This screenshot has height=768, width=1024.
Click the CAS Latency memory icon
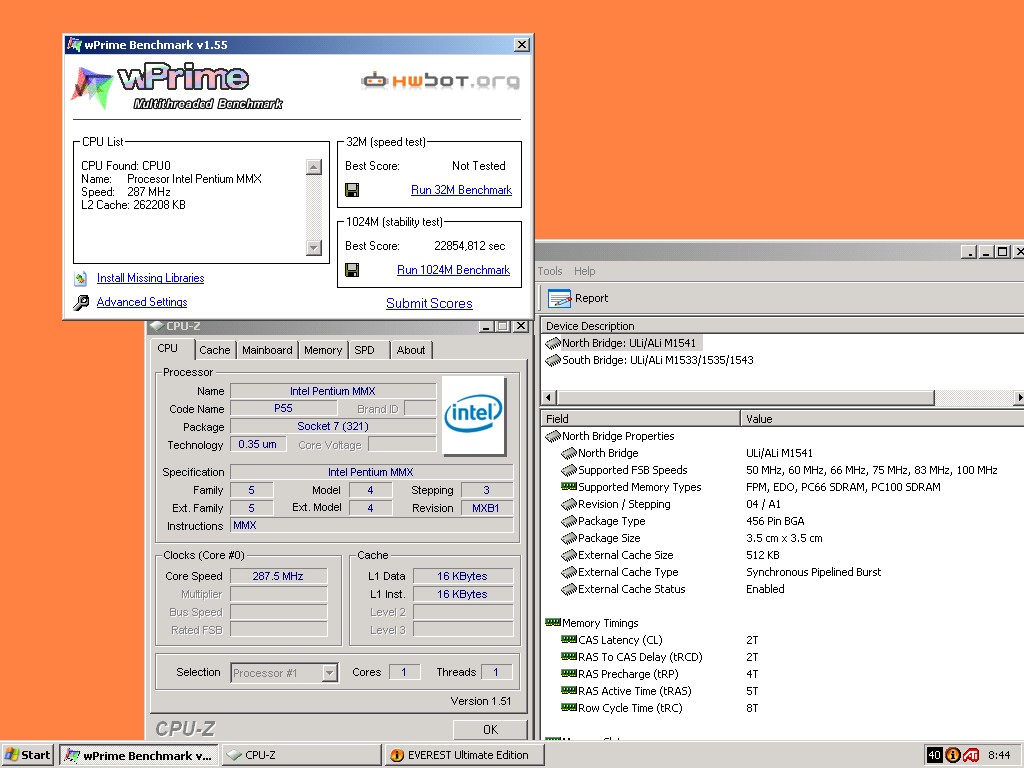(569, 639)
